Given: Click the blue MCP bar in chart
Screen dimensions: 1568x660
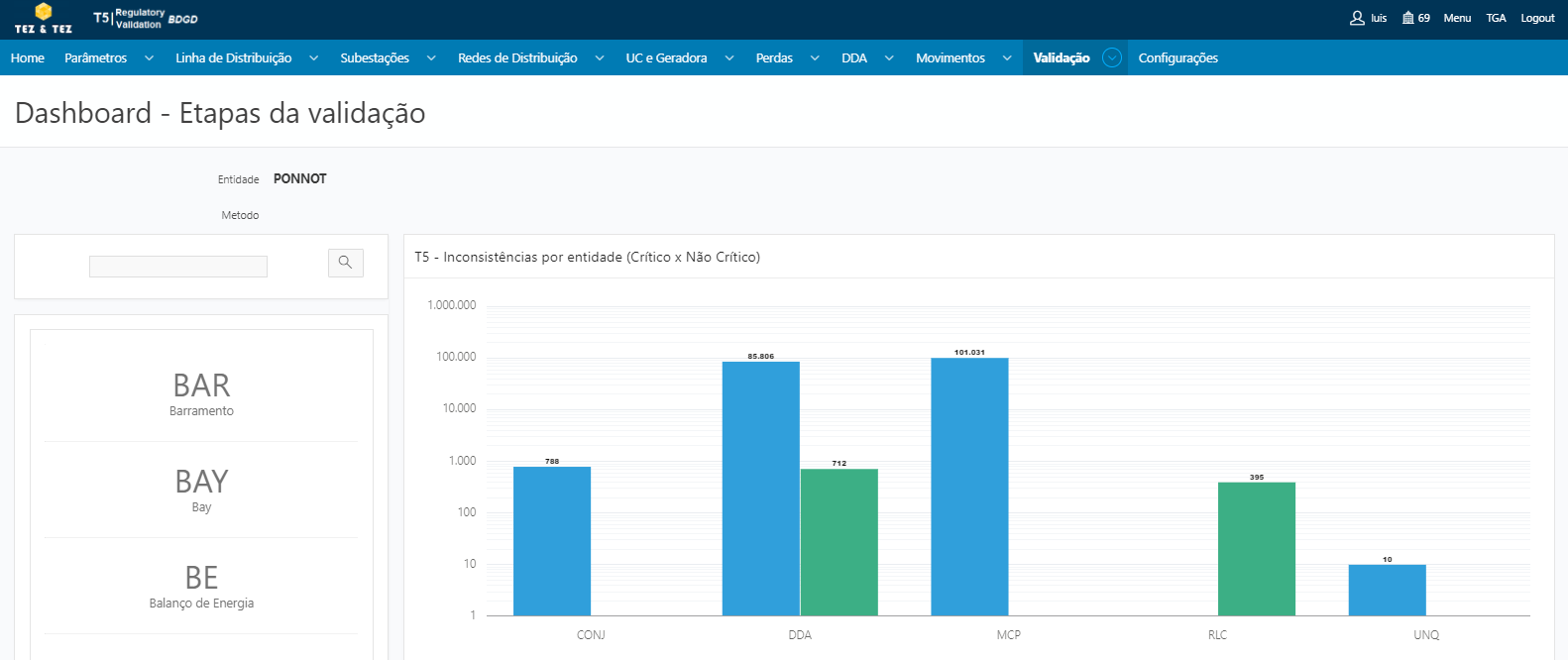Looking at the screenshot, I should click(x=969, y=486).
